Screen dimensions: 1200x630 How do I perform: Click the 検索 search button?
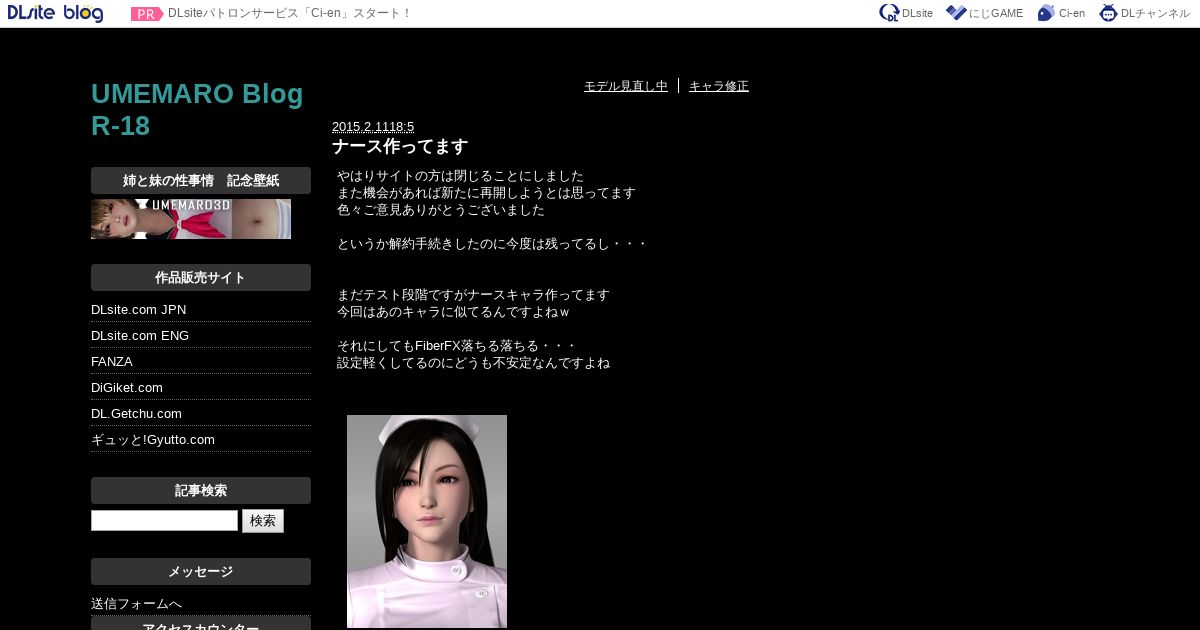click(x=263, y=521)
